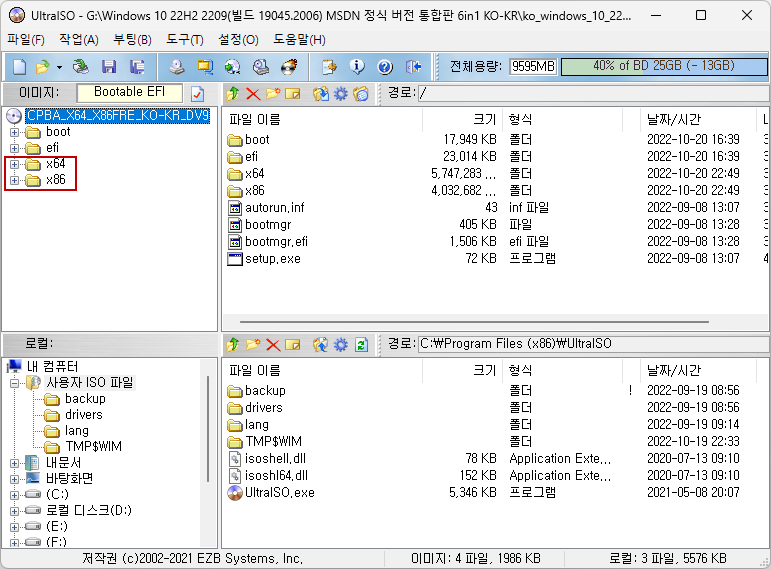
Task: Click Rename icon in local pane toolbar
Action: [293, 345]
